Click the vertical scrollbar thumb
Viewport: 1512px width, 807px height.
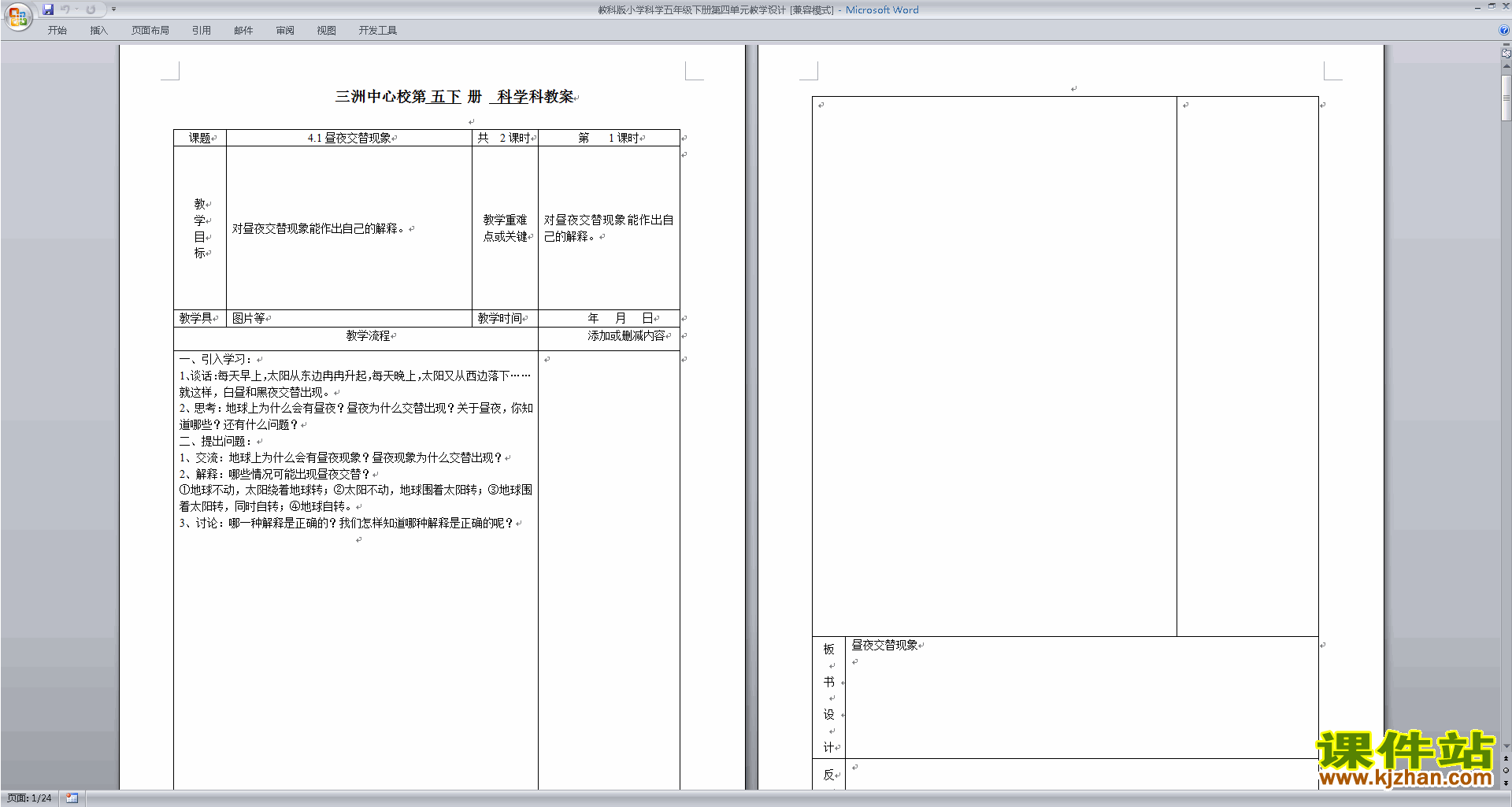pos(1506,98)
